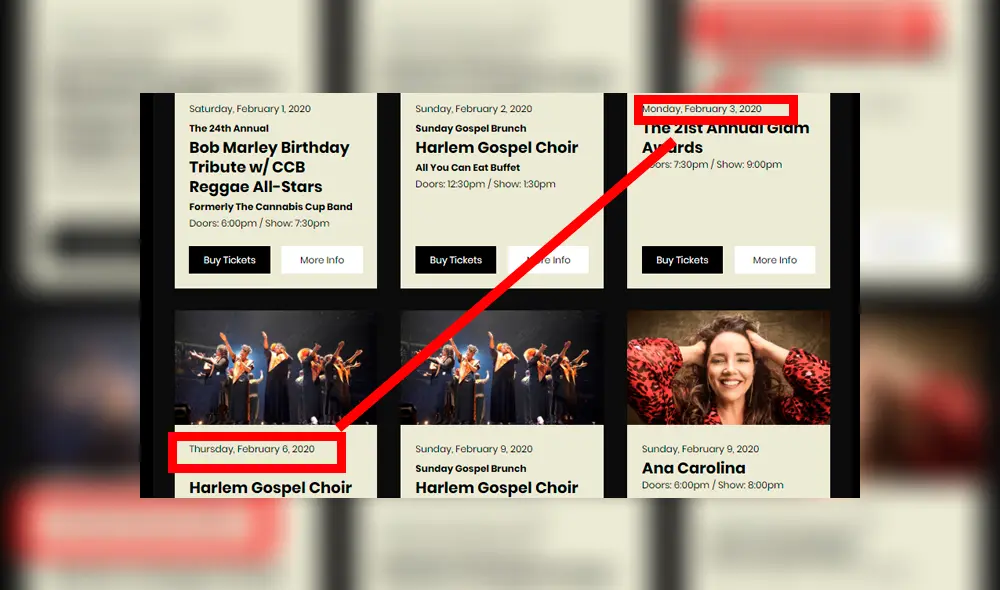Screen dimensions: 1000x590
Task: Click the All You Can Eat Buffet text
Action: coord(467,168)
